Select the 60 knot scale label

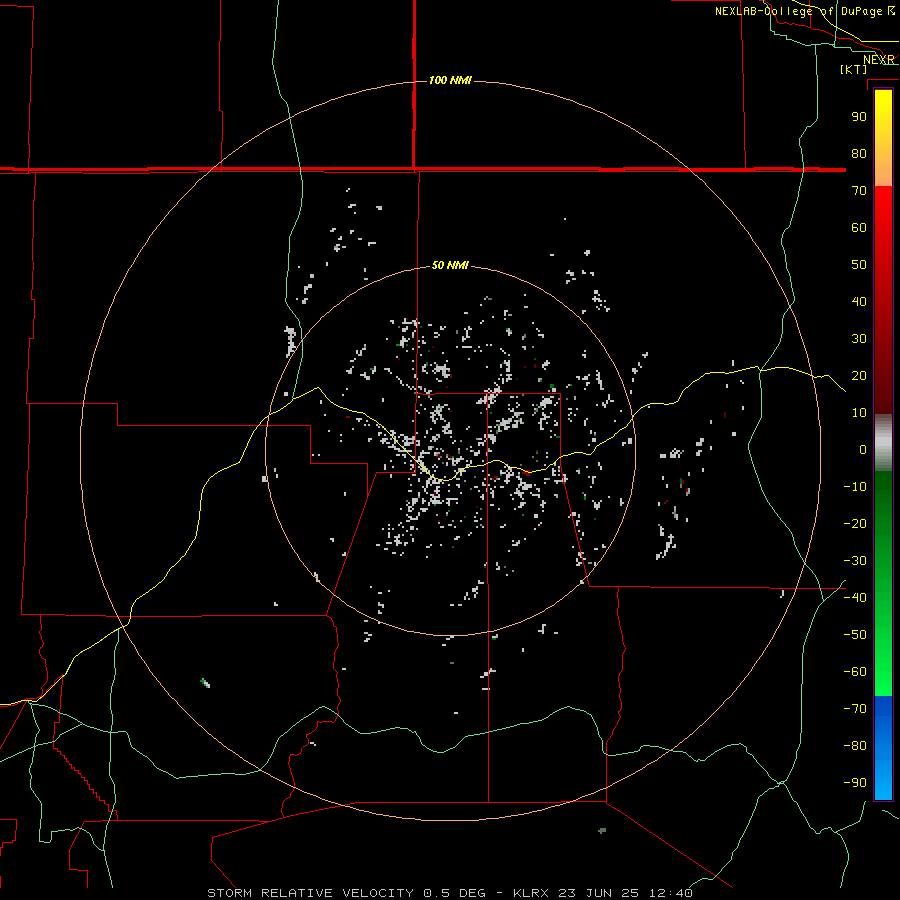pyautogui.click(x=859, y=227)
